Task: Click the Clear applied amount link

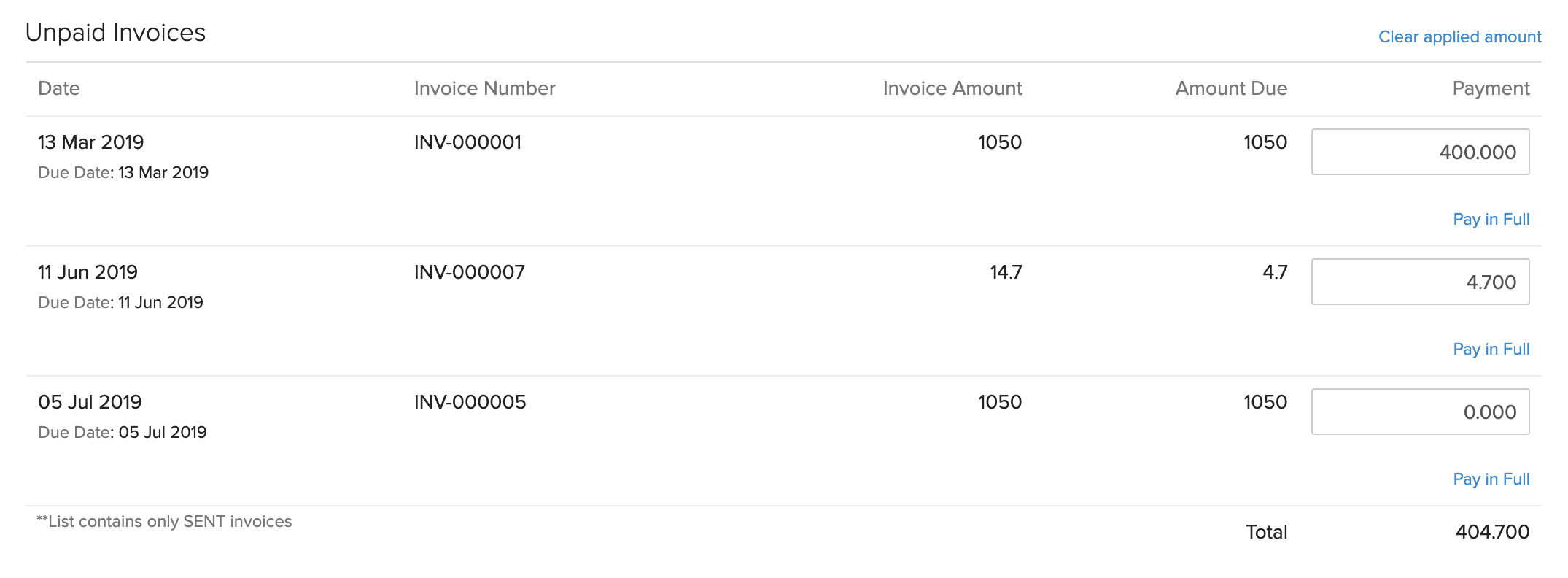Action: (x=1459, y=36)
